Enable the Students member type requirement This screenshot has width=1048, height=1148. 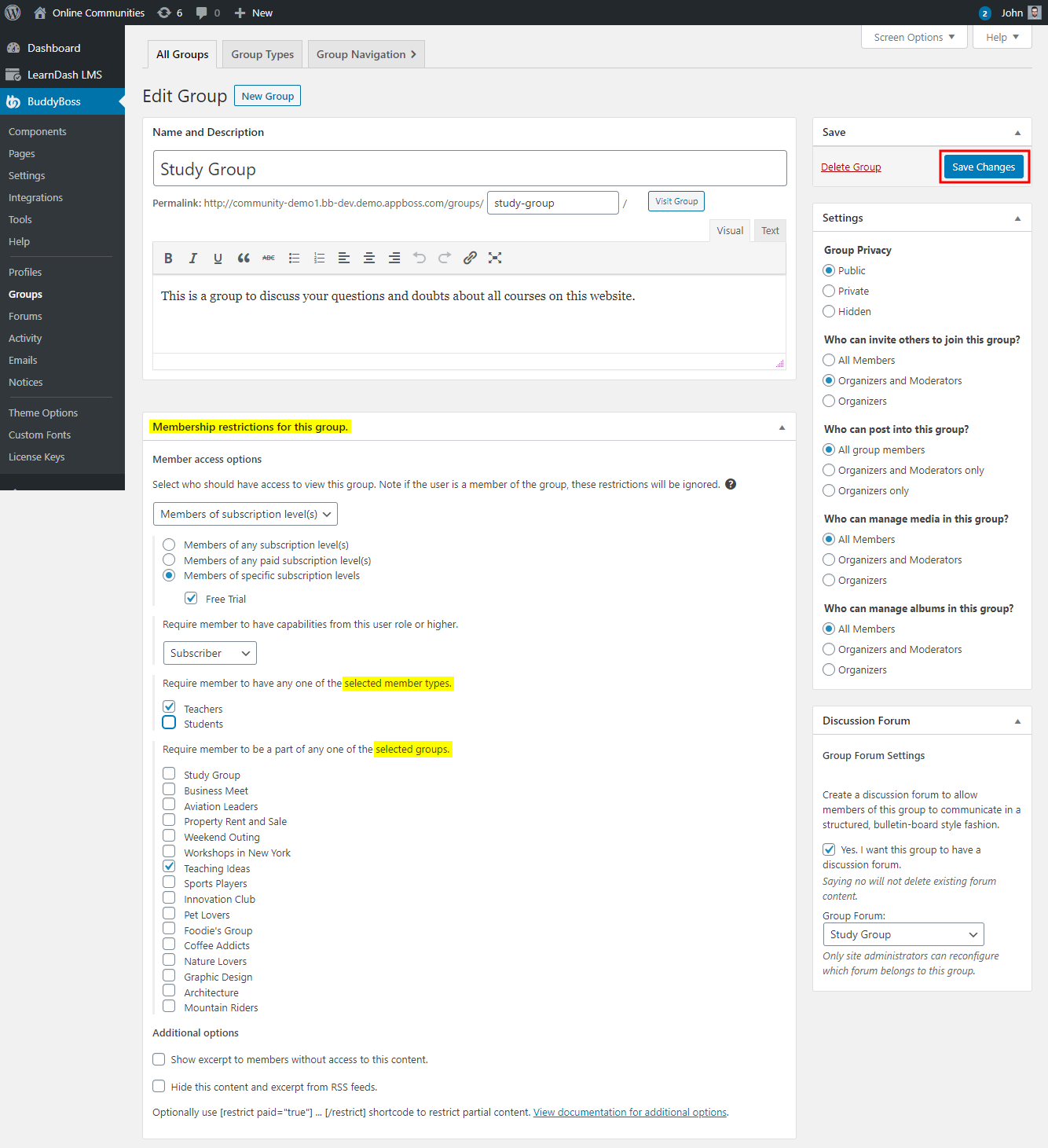168,722
